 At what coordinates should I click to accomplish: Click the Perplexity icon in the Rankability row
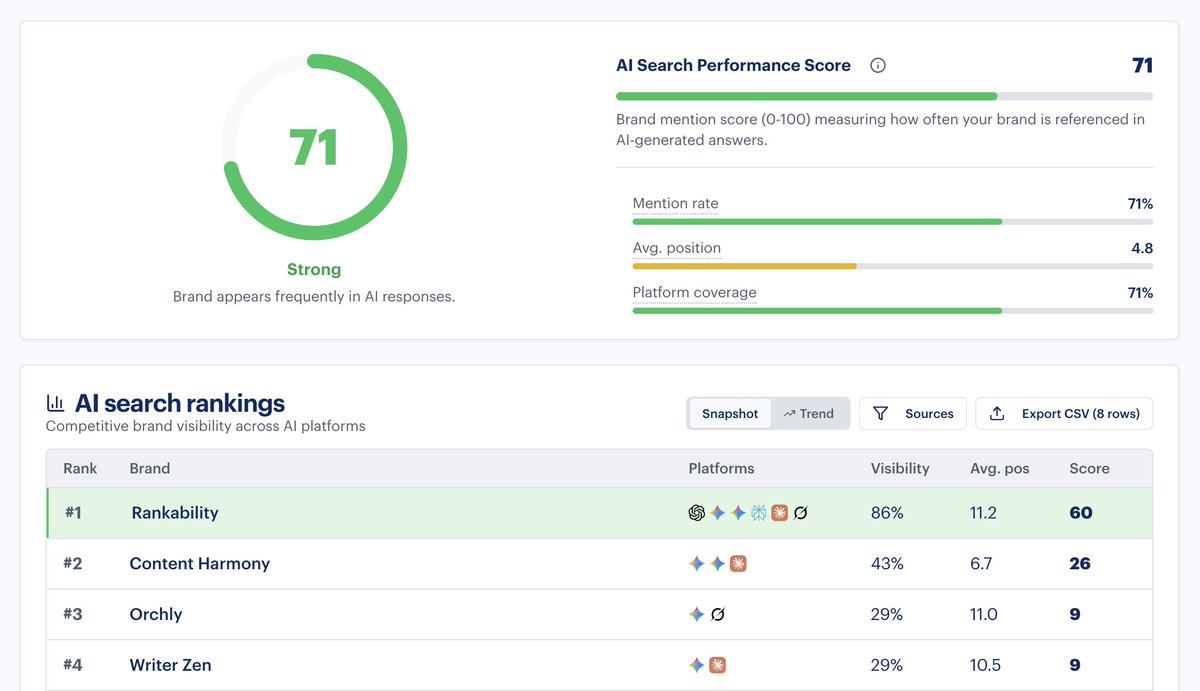click(x=759, y=513)
